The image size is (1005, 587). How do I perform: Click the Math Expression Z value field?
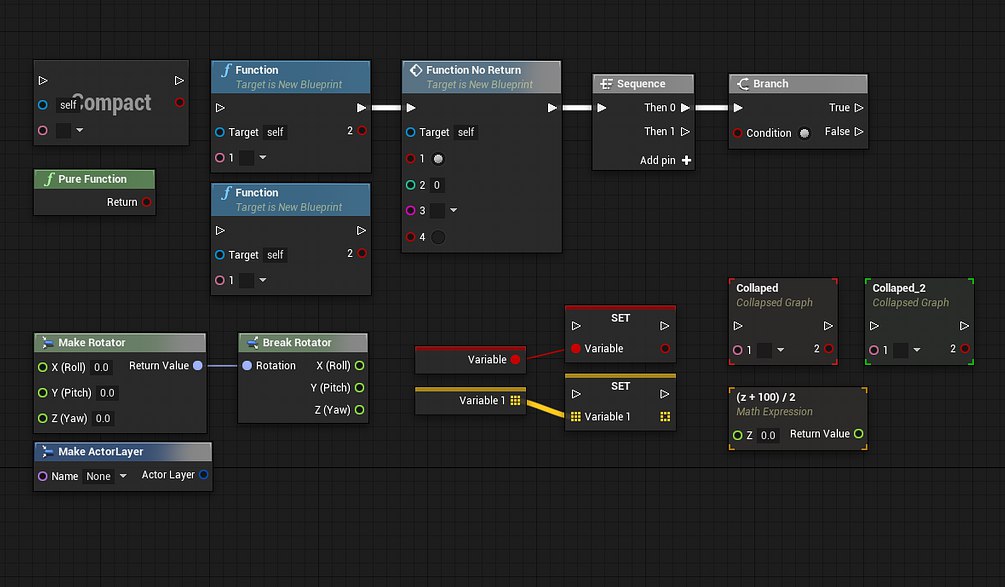[768, 435]
